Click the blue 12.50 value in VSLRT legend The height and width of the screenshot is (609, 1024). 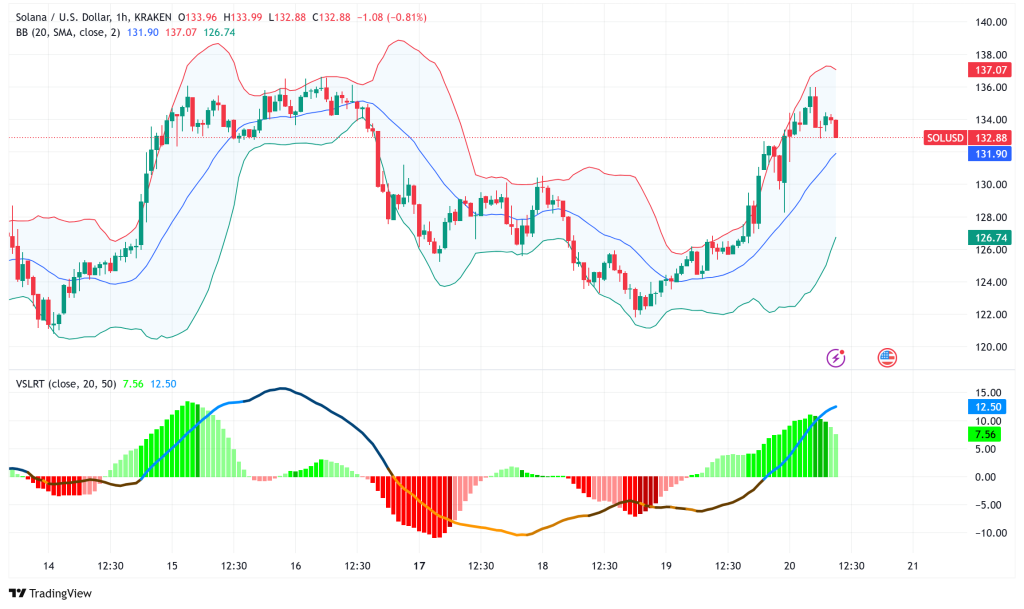click(163, 384)
